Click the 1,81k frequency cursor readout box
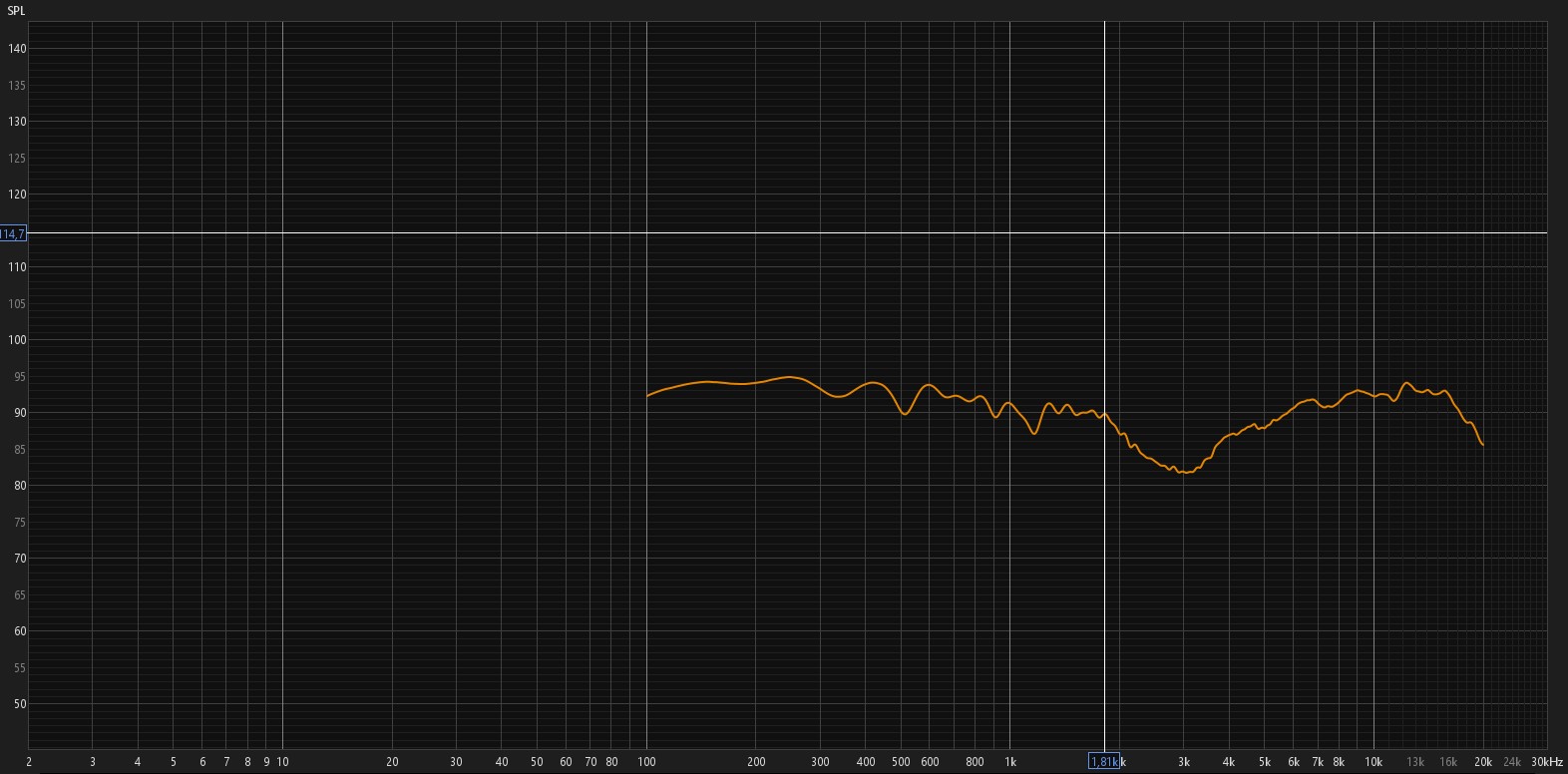 click(1104, 762)
